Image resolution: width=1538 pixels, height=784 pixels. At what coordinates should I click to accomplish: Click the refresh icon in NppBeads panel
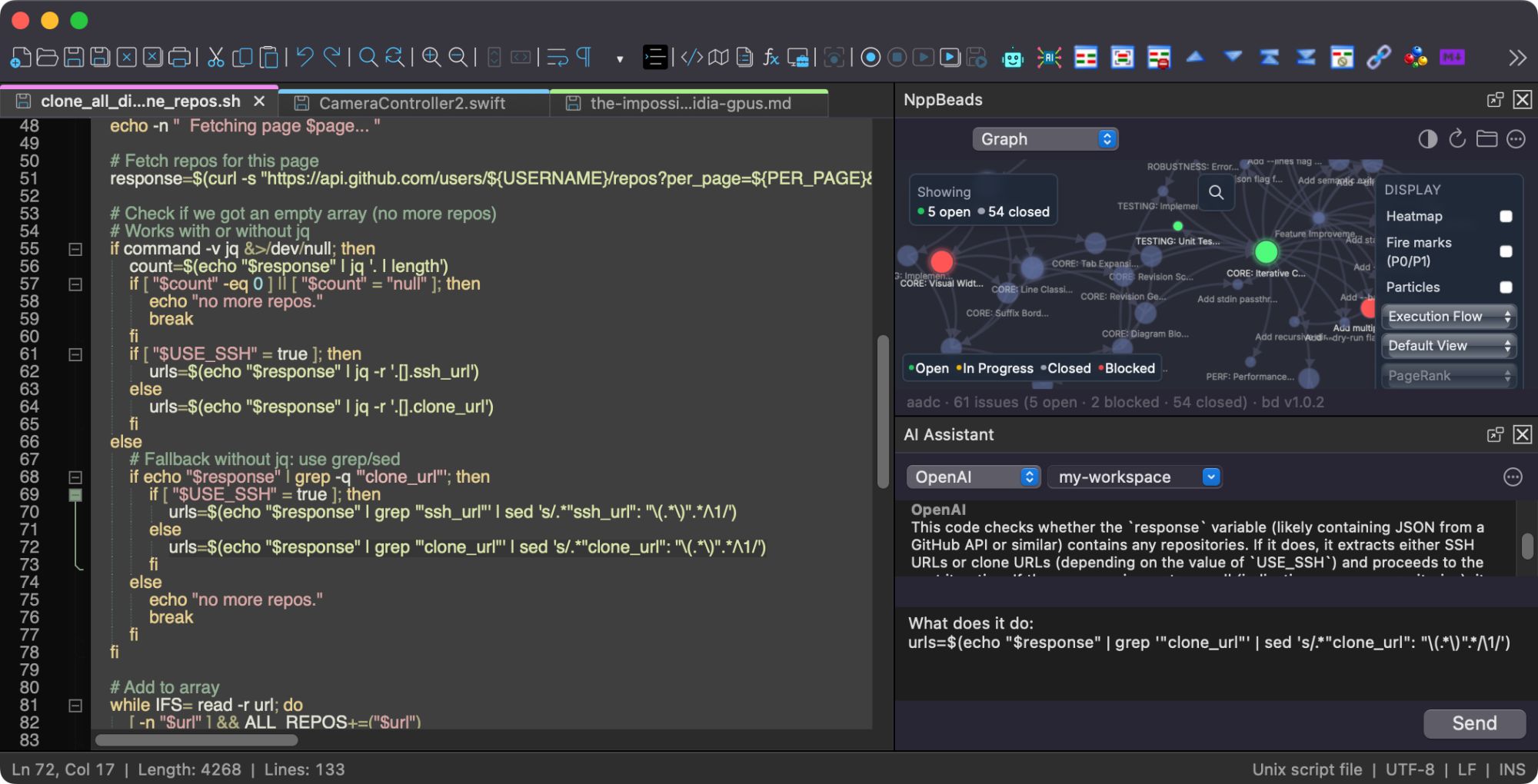(1456, 139)
